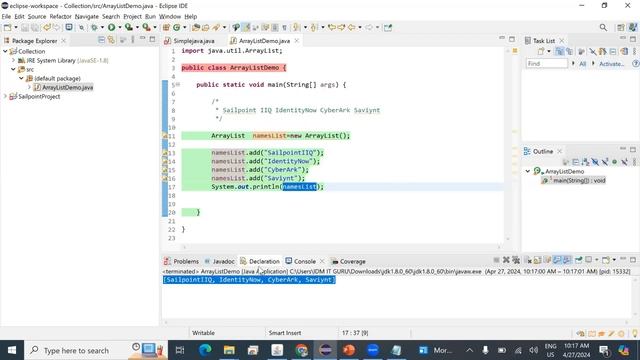Run the program with green Run icon
Image resolution: width=640 pixels, height=360 pixels.
(x=111, y=27)
